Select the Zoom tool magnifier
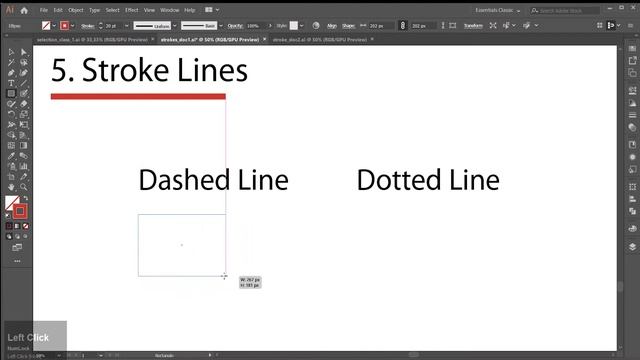 (24, 187)
